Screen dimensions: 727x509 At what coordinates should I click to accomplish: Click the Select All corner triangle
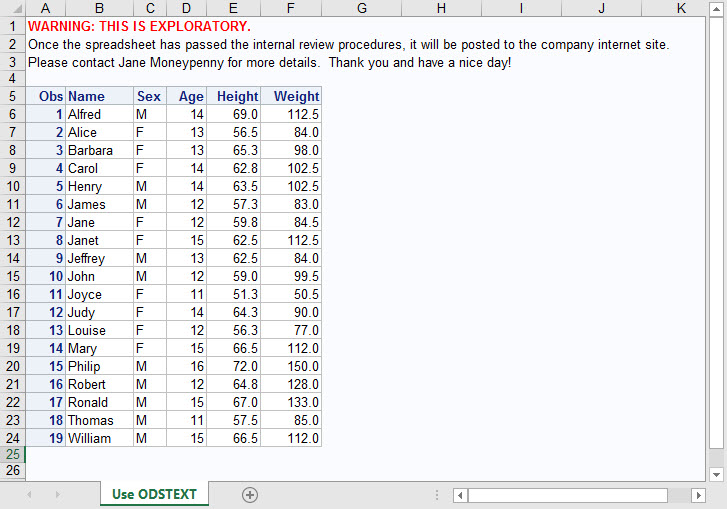(13, 8)
